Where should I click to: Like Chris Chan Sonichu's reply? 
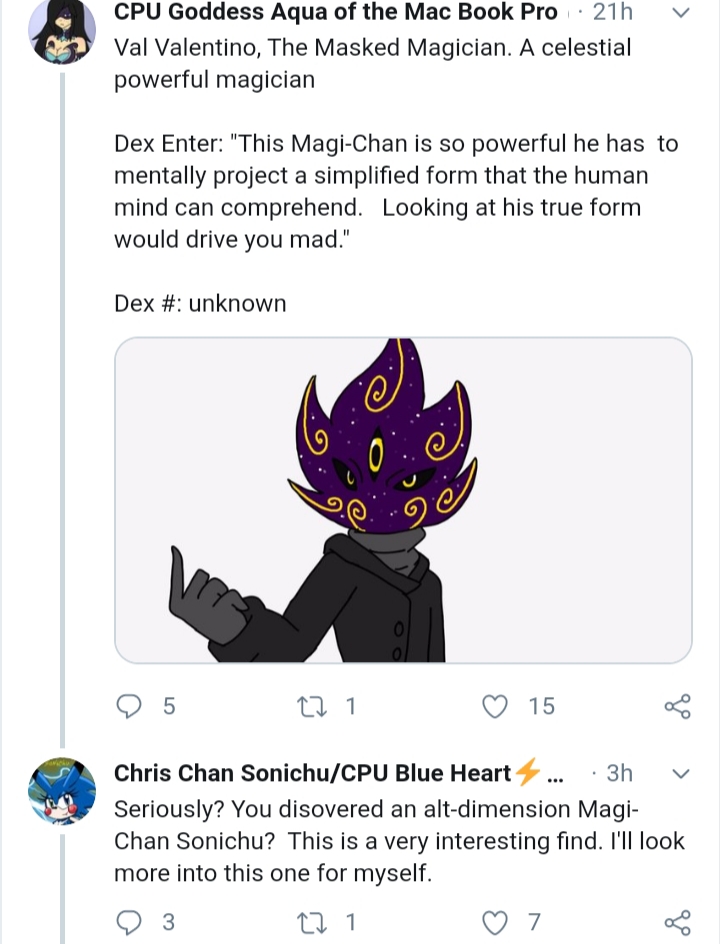pyautogui.click(x=495, y=922)
